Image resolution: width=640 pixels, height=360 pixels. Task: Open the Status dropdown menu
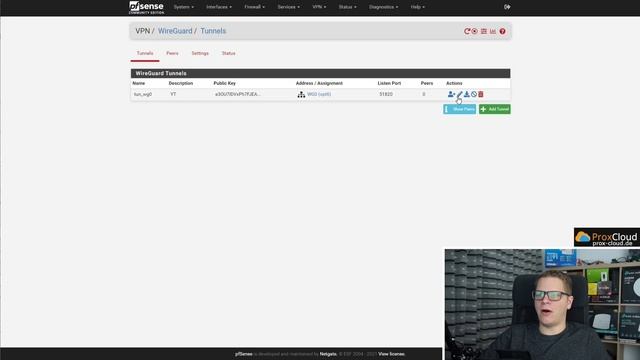pos(347,7)
